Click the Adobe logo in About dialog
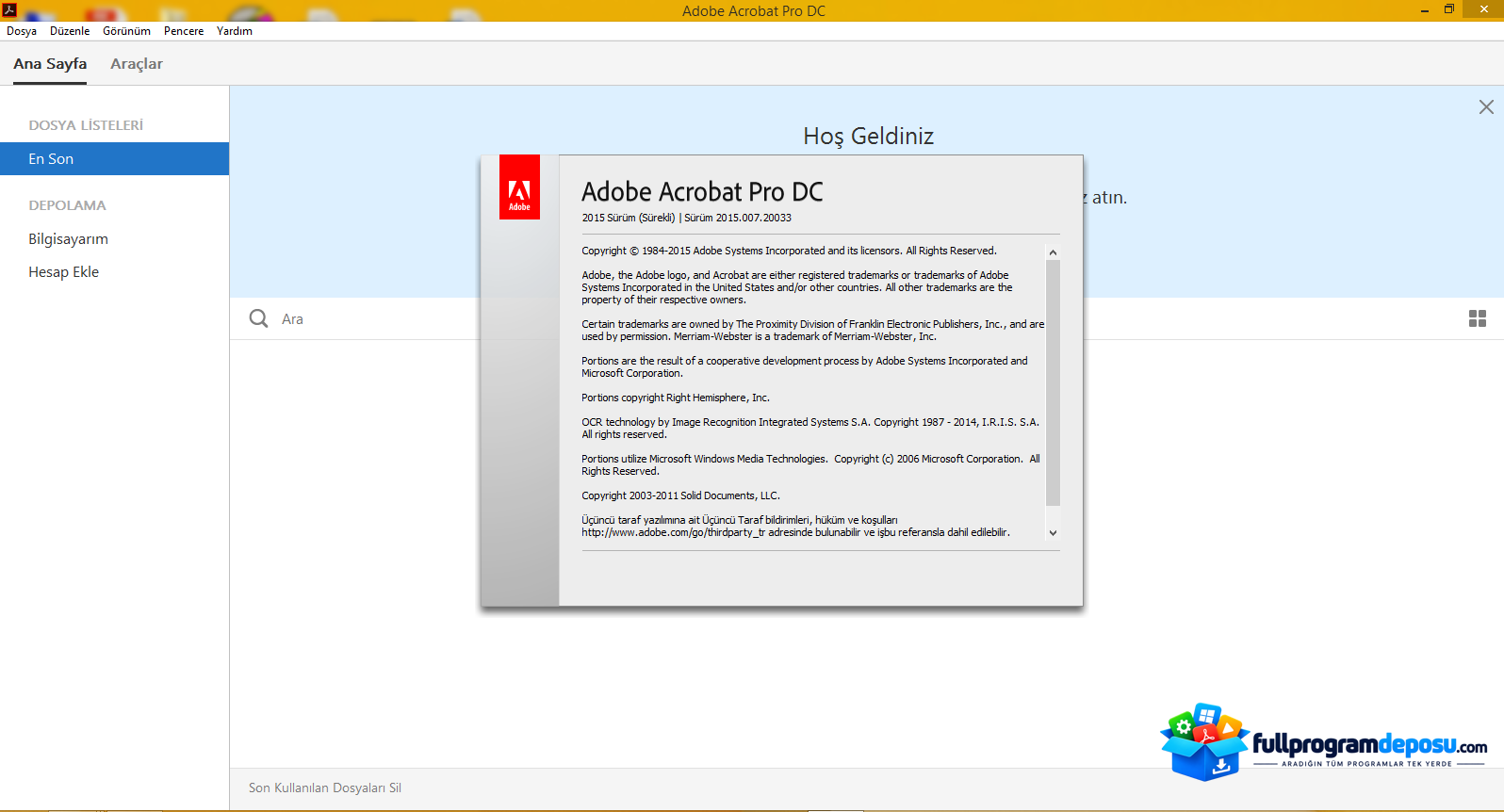 pos(519,187)
